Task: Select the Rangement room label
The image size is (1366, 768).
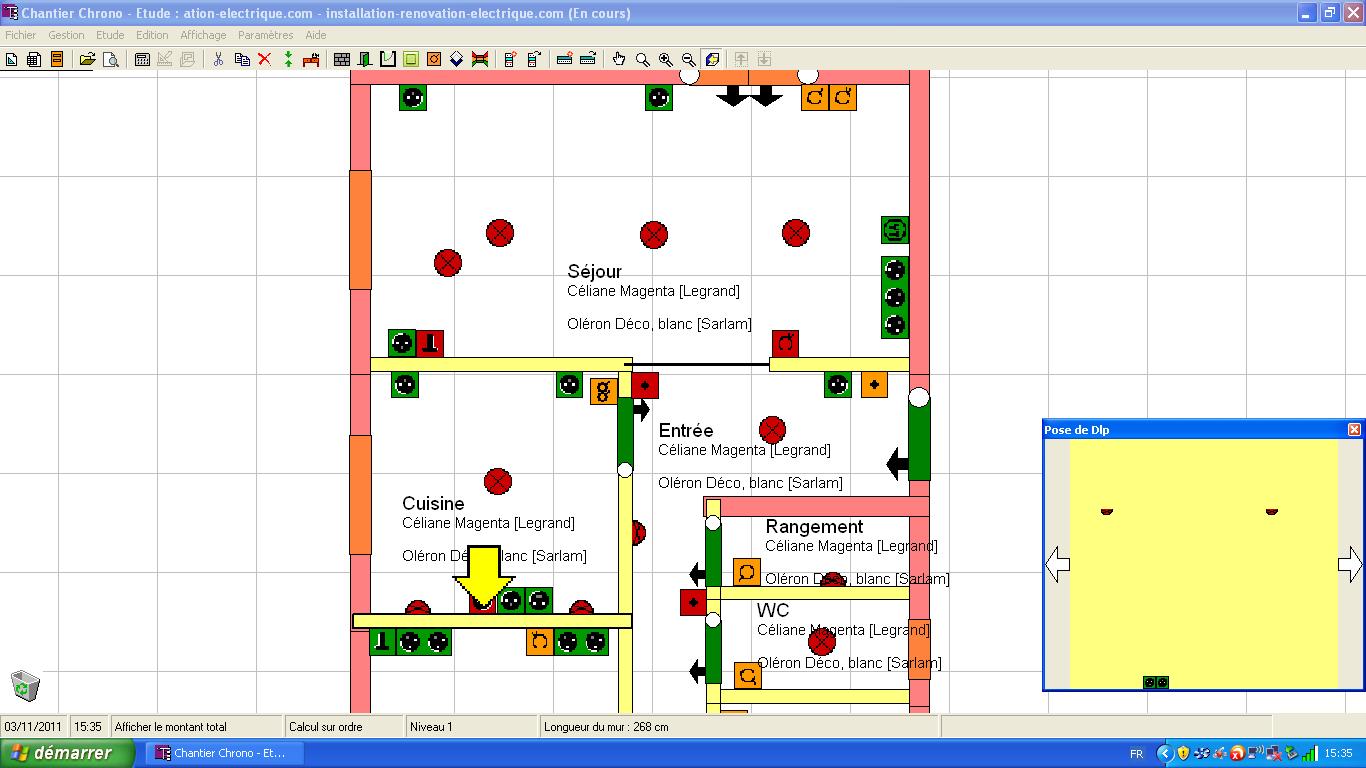Action: click(814, 526)
